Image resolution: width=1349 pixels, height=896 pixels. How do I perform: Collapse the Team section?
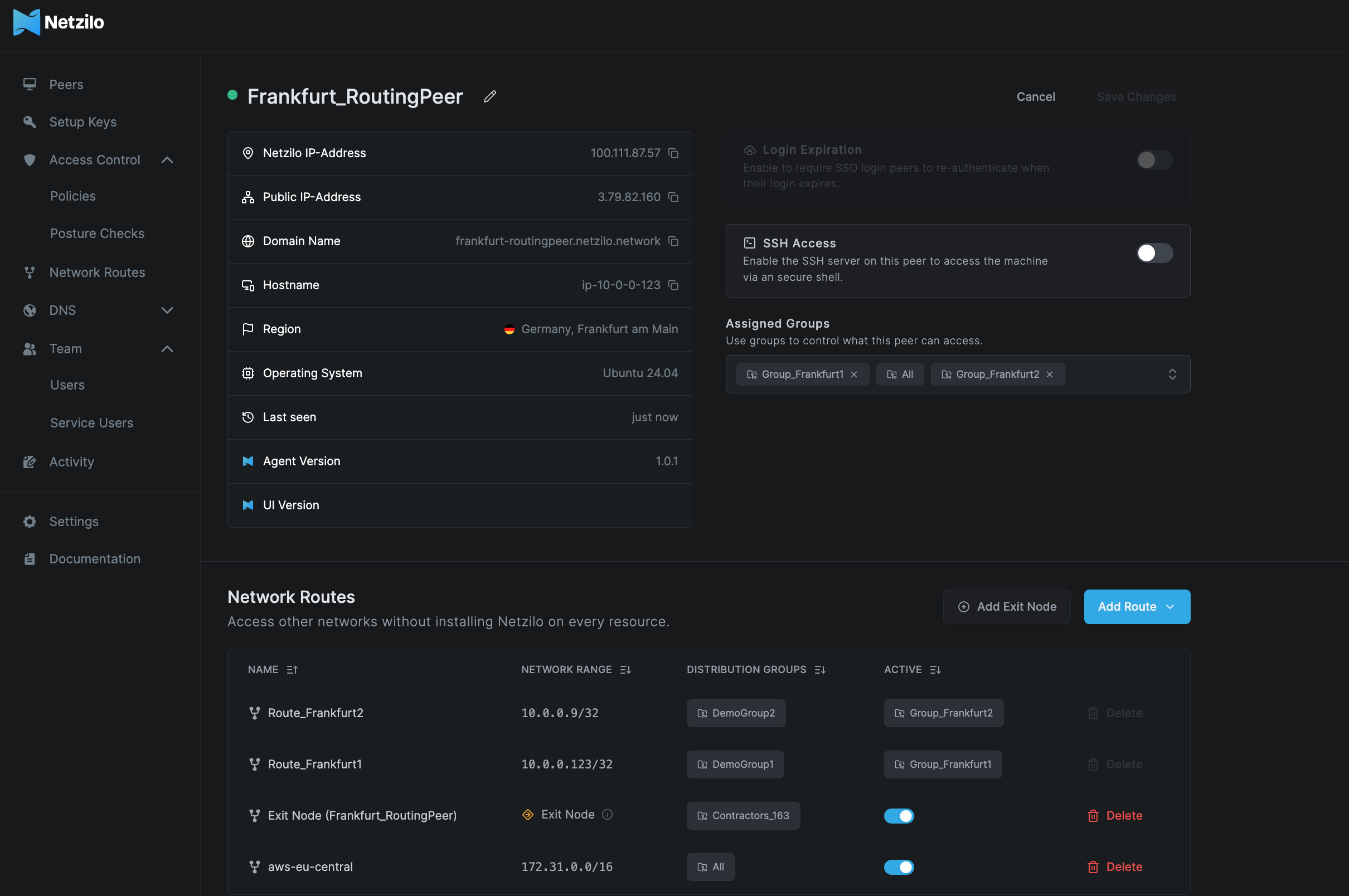[x=167, y=349]
